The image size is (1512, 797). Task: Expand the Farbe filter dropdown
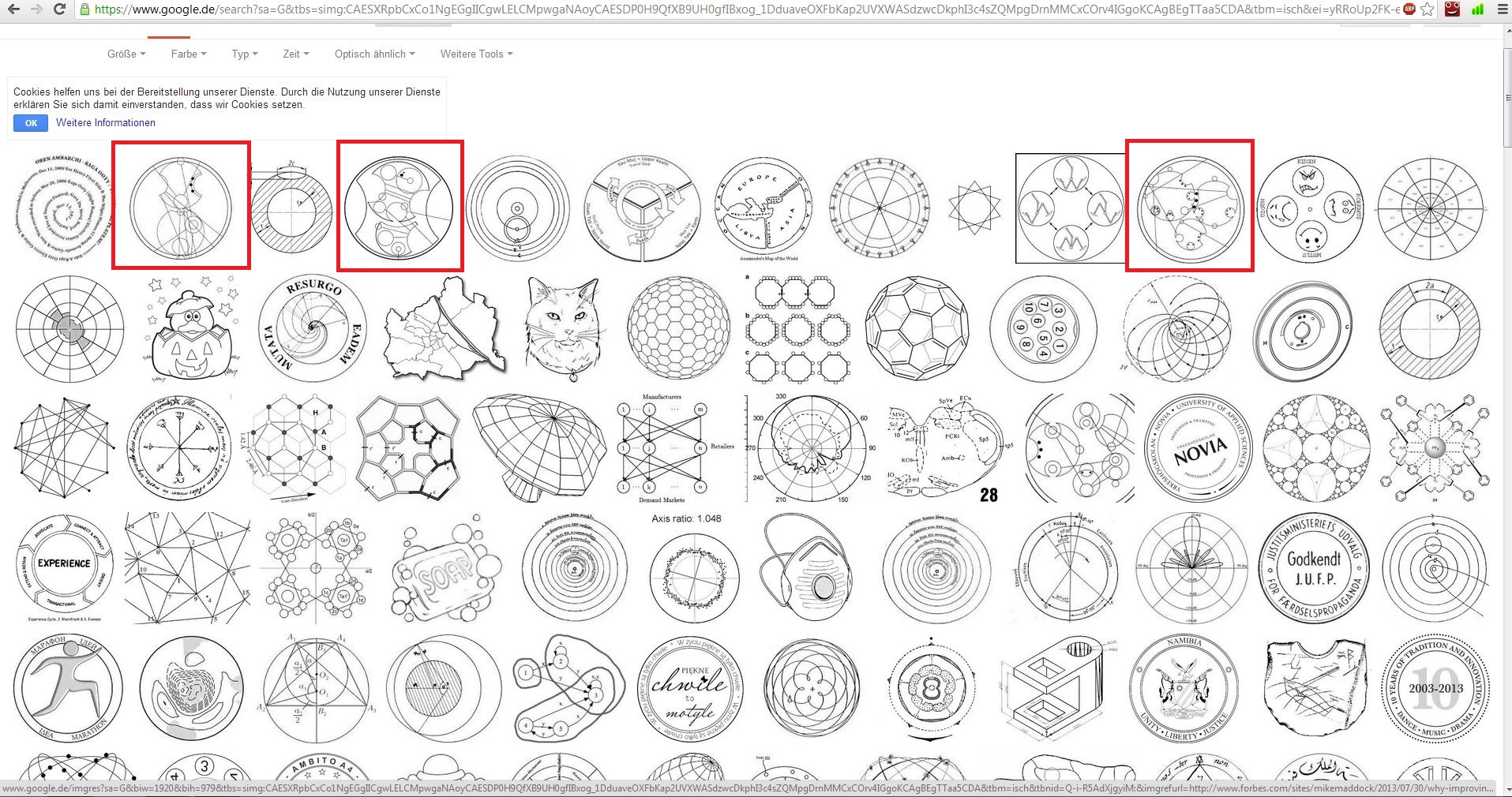click(x=189, y=54)
